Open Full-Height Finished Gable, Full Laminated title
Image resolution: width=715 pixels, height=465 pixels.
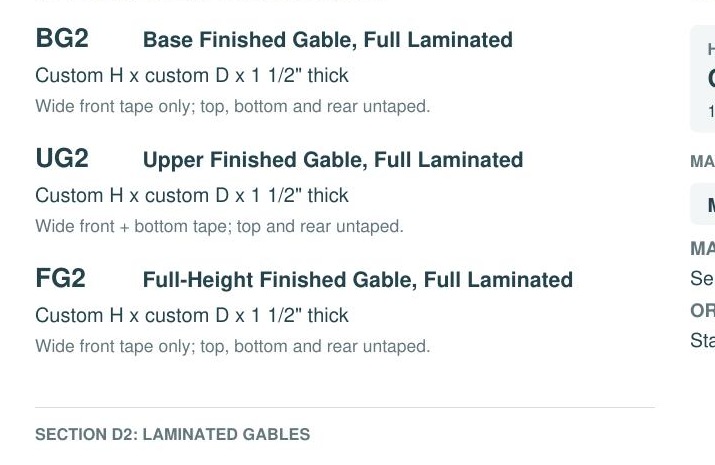point(358,280)
